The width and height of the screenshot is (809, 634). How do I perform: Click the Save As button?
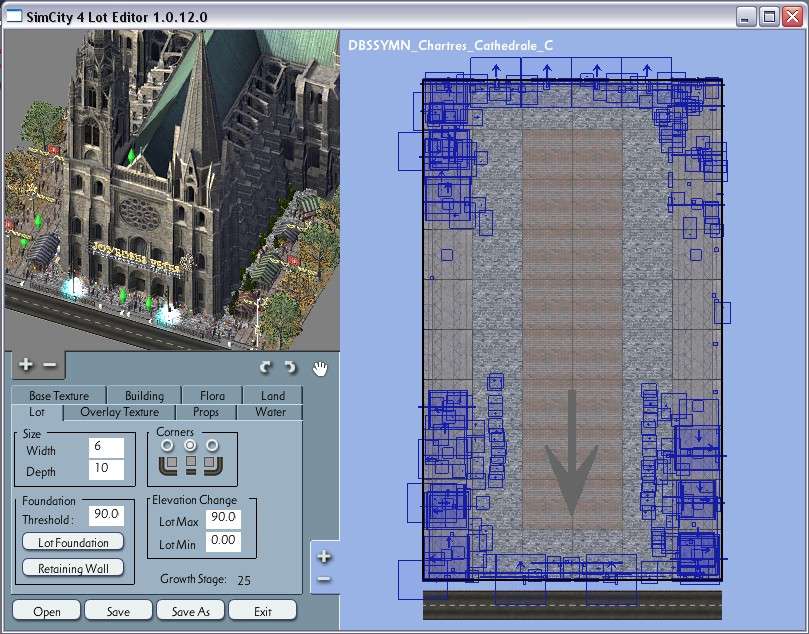(190, 611)
